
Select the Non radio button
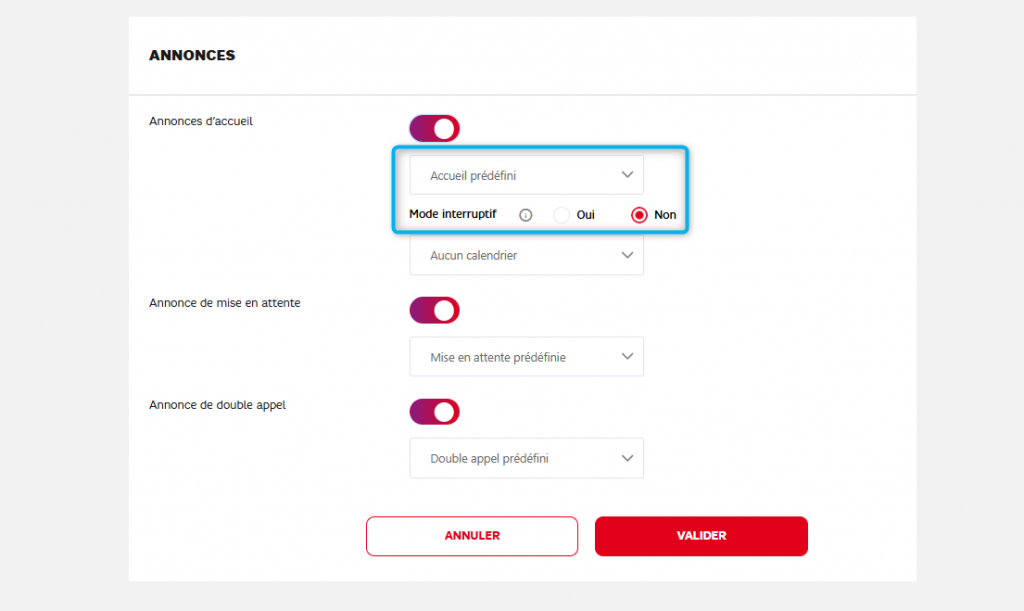pyautogui.click(x=640, y=215)
